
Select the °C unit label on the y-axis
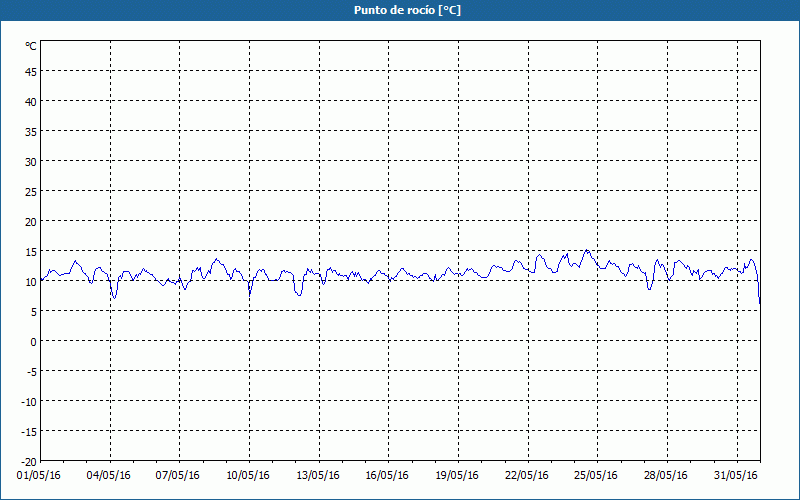31,46
